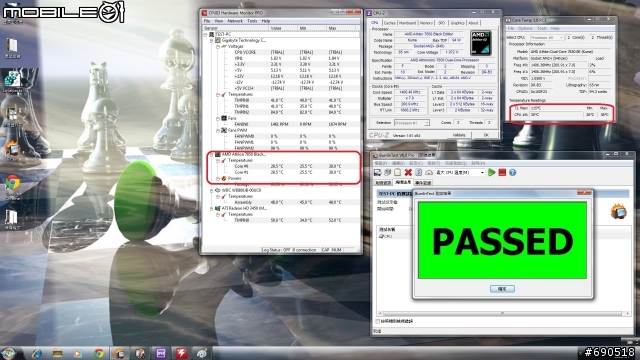This screenshot has height=360, width=640.
Task: Collapse the motherboard Temperatures group
Action: [x=218, y=94]
